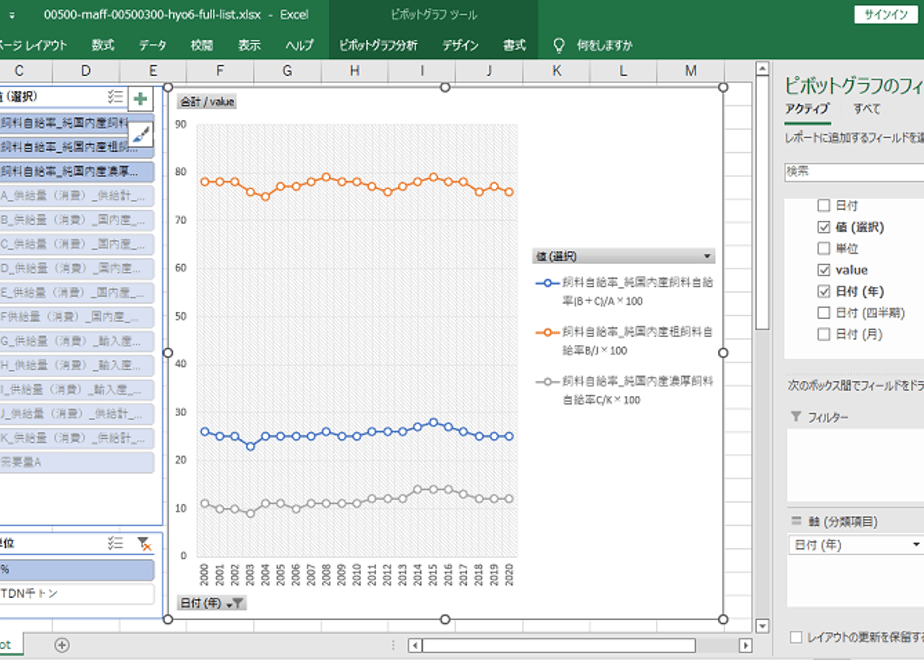Image resolution: width=924 pixels, height=660 pixels.
Task: Check the 日付 (月) field checkbox
Action: (x=824, y=335)
